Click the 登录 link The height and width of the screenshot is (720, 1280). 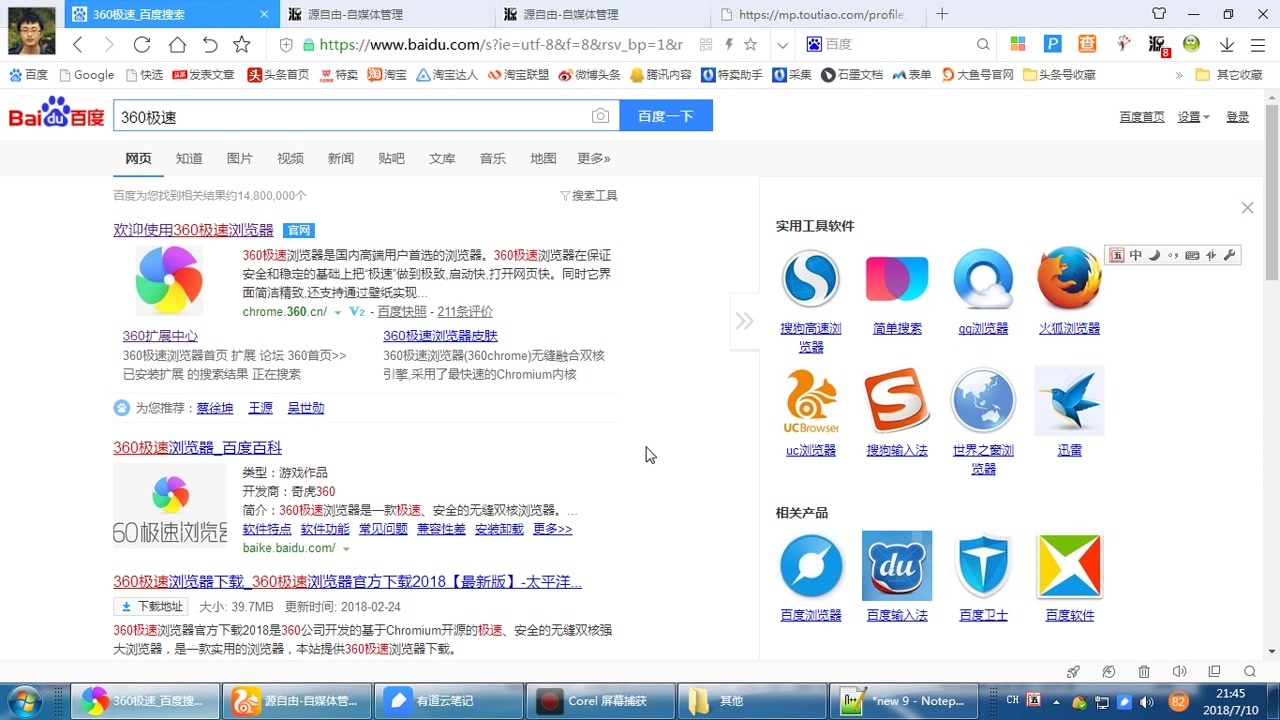(1238, 117)
